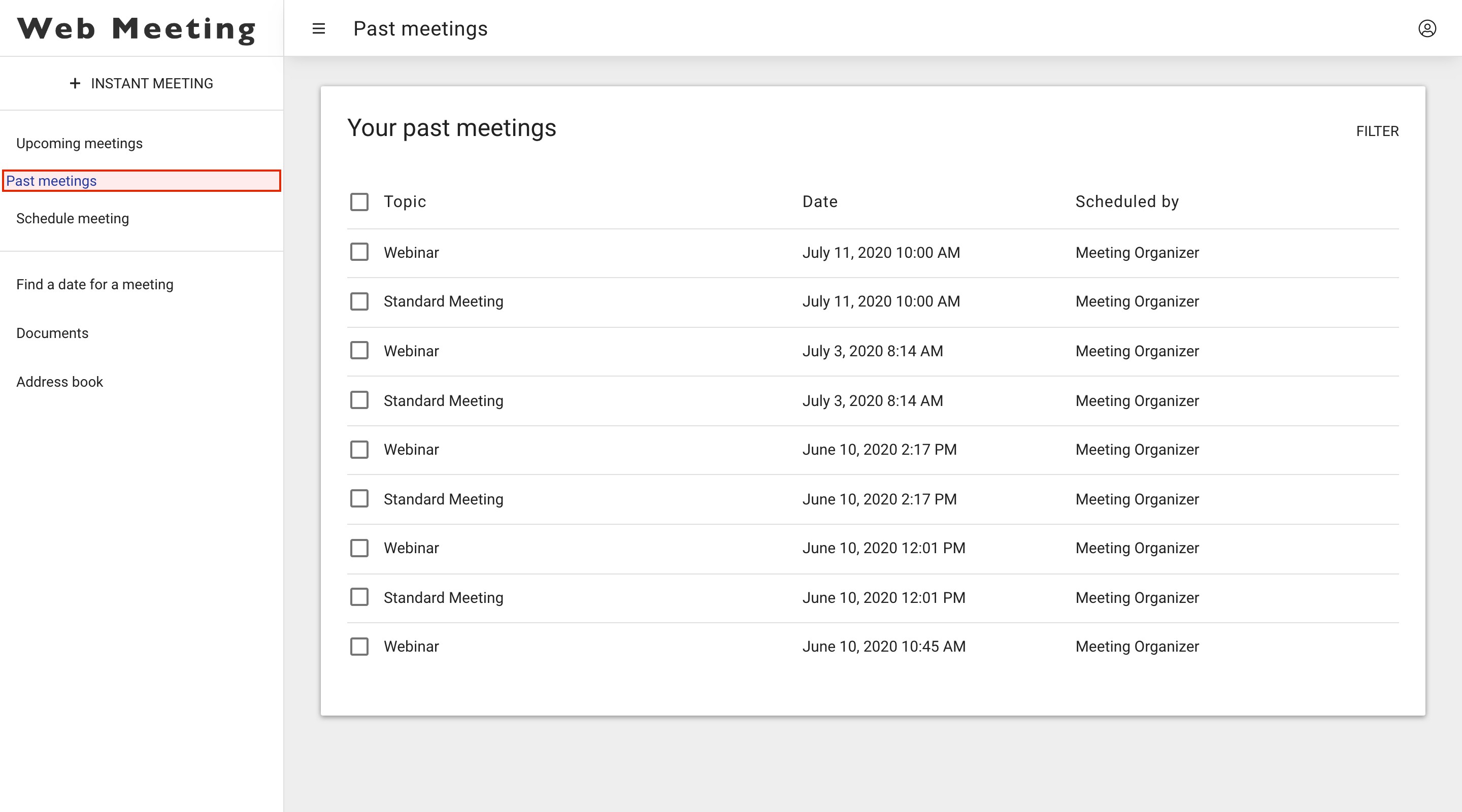Open the Address book

[59, 382]
